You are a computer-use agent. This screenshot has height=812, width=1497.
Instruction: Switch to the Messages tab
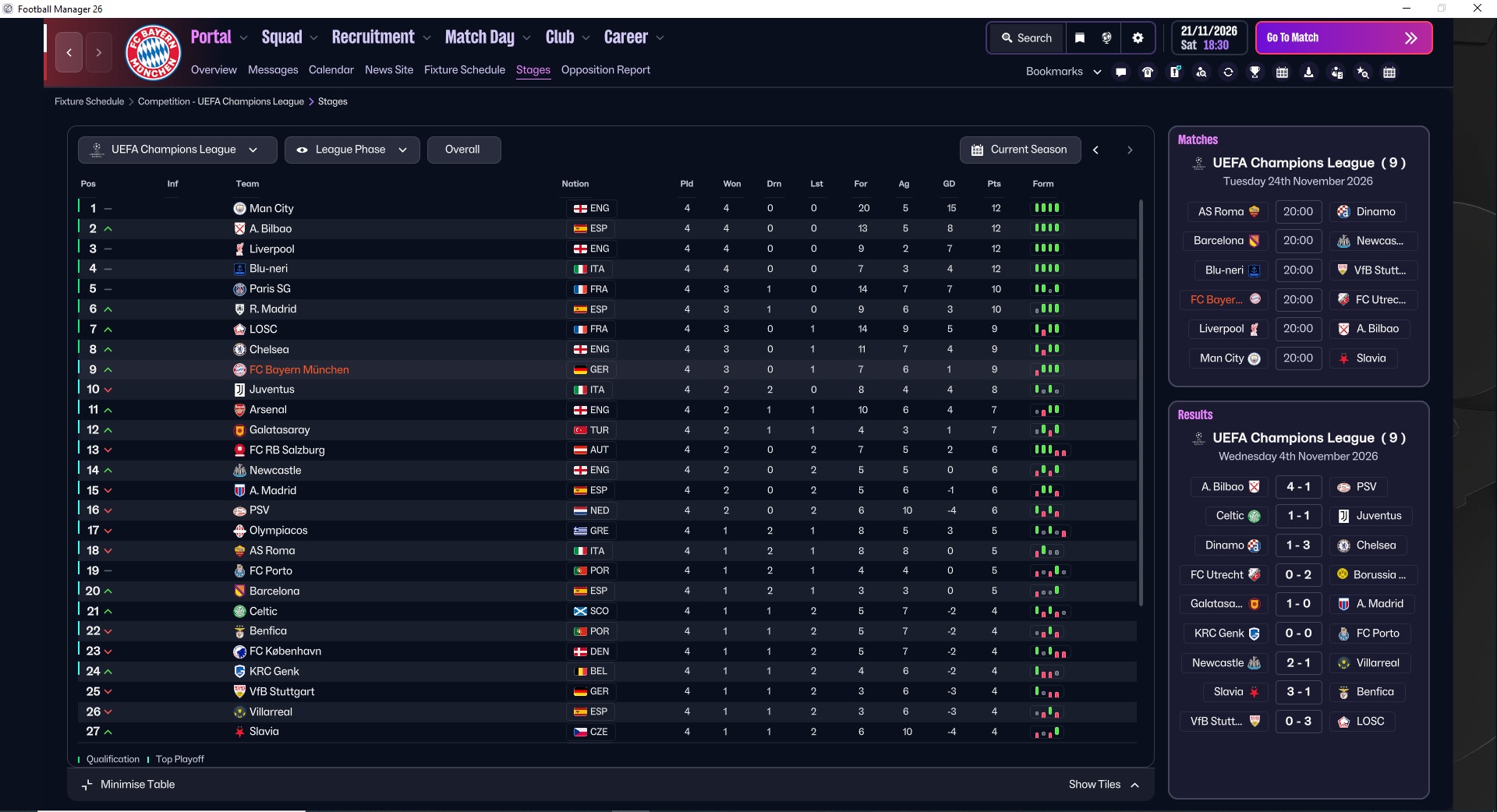(273, 70)
